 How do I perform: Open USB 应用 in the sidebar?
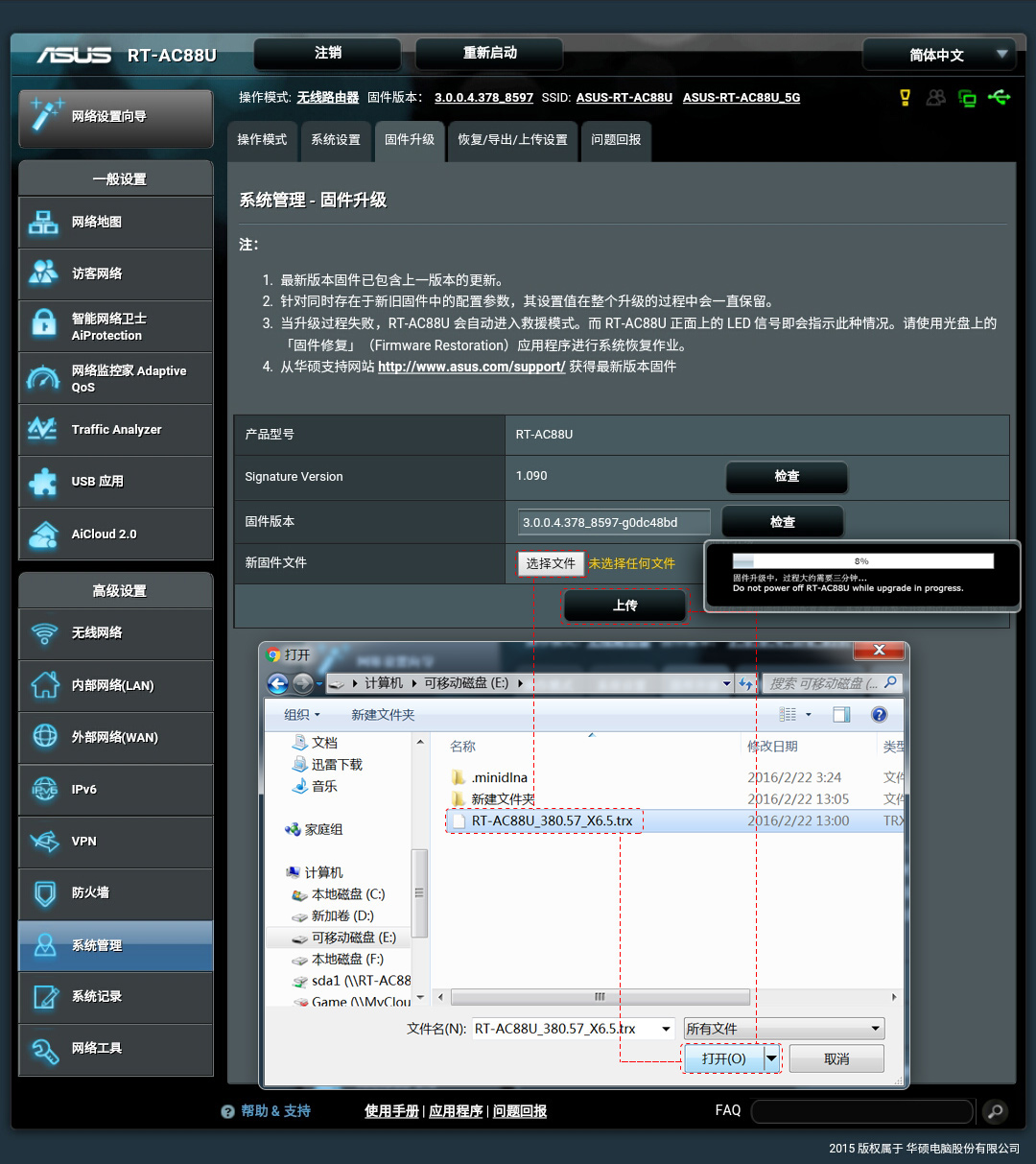(x=115, y=482)
